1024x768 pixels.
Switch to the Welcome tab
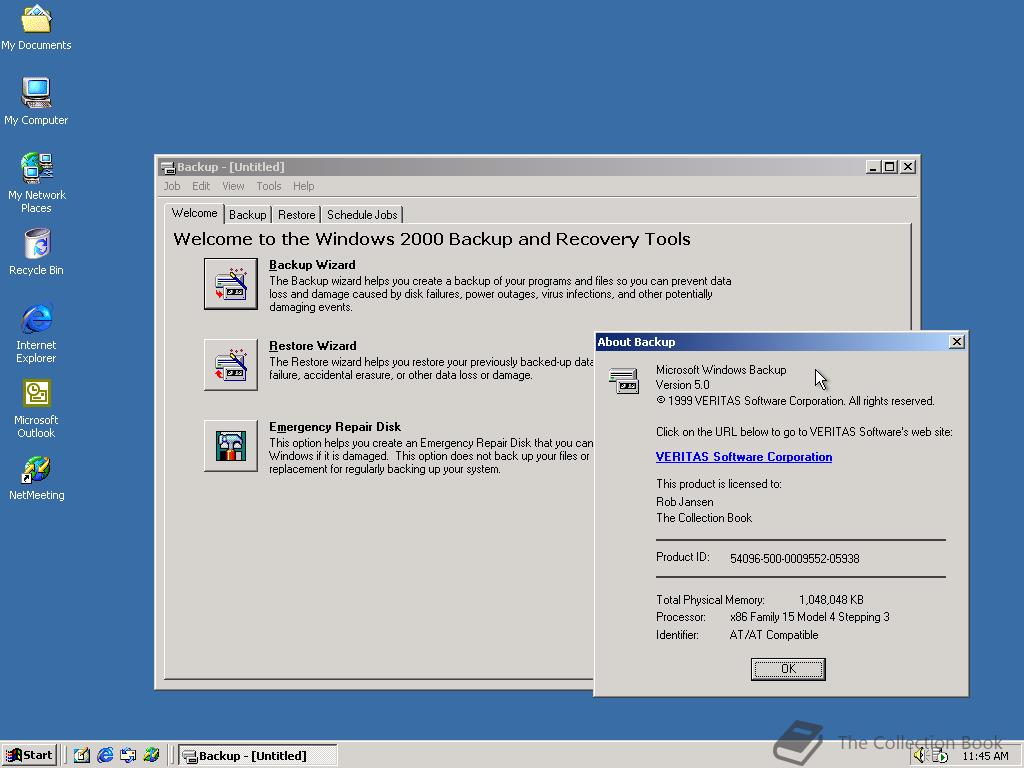[x=195, y=214]
